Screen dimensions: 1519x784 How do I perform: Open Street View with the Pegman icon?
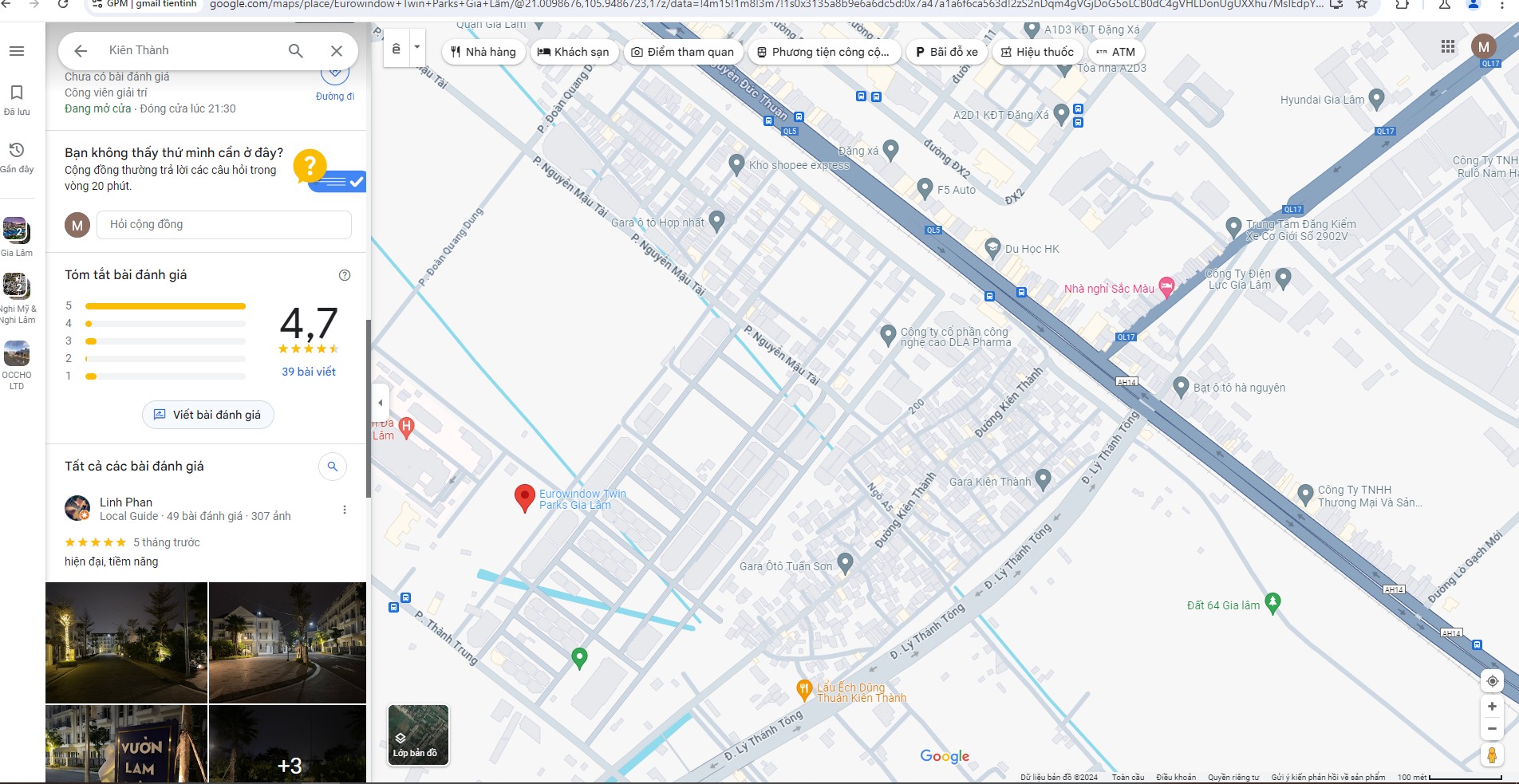(x=1492, y=754)
